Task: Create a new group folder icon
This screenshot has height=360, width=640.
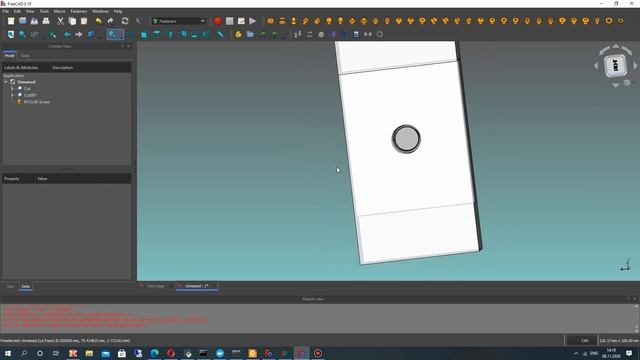Action: [250, 35]
